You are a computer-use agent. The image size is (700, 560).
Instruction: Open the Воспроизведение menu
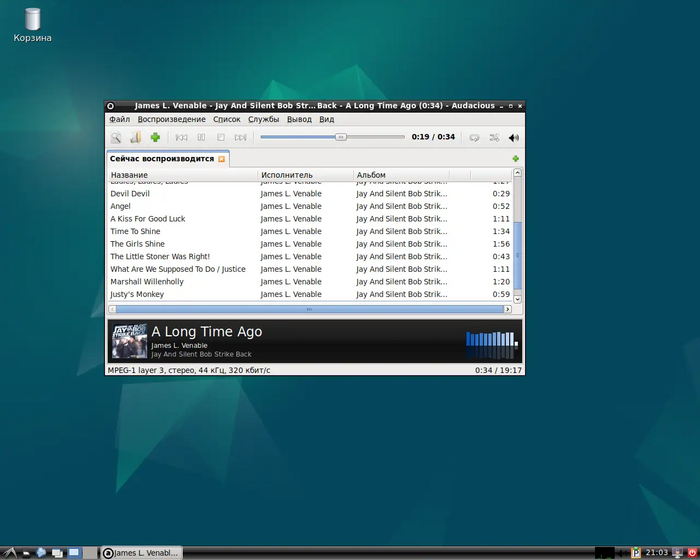[x=171, y=119]
